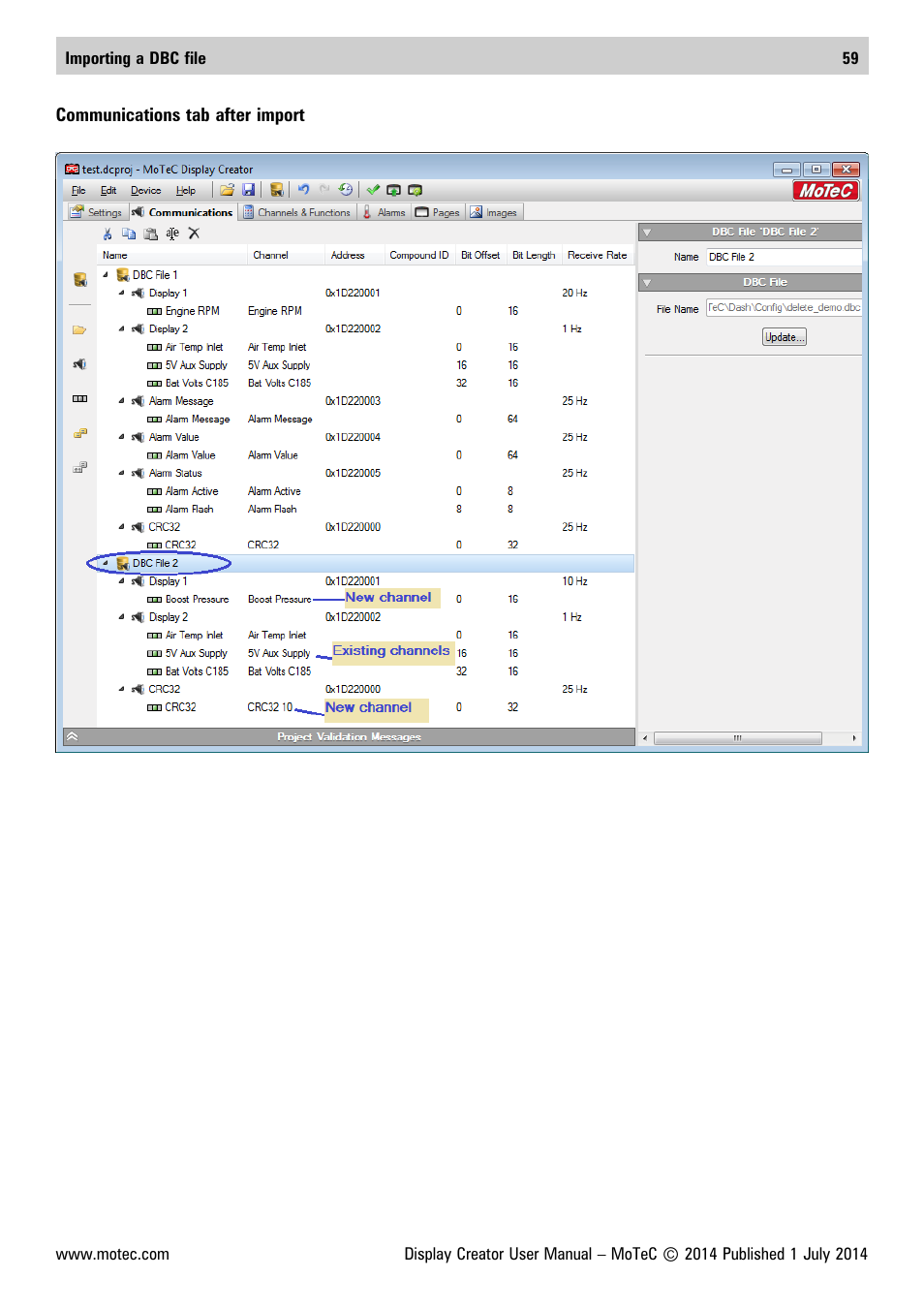Switch to the Pages tab
Screen dimensions: 924x1309
point(438,212)
